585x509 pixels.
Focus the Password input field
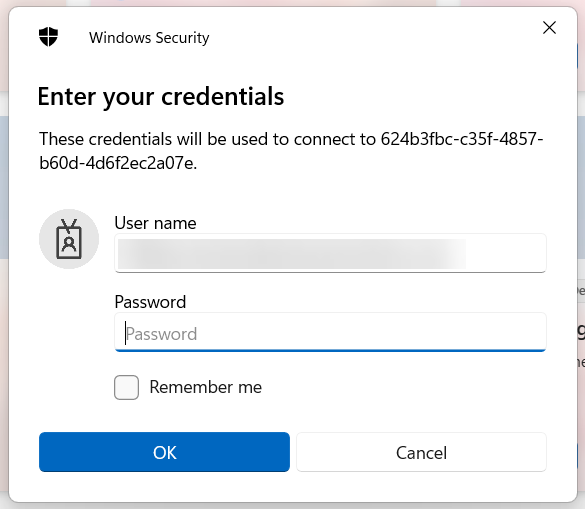point(331,332)
